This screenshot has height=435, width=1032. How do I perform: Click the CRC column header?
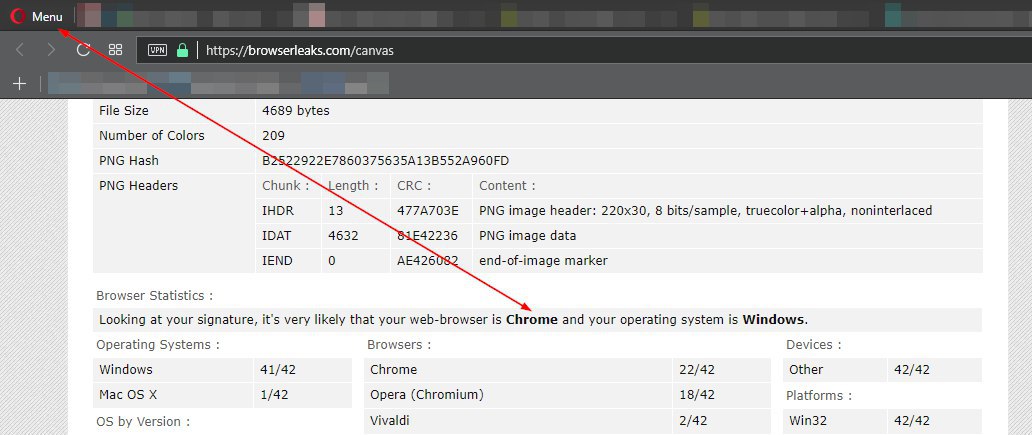click(414, 186)
